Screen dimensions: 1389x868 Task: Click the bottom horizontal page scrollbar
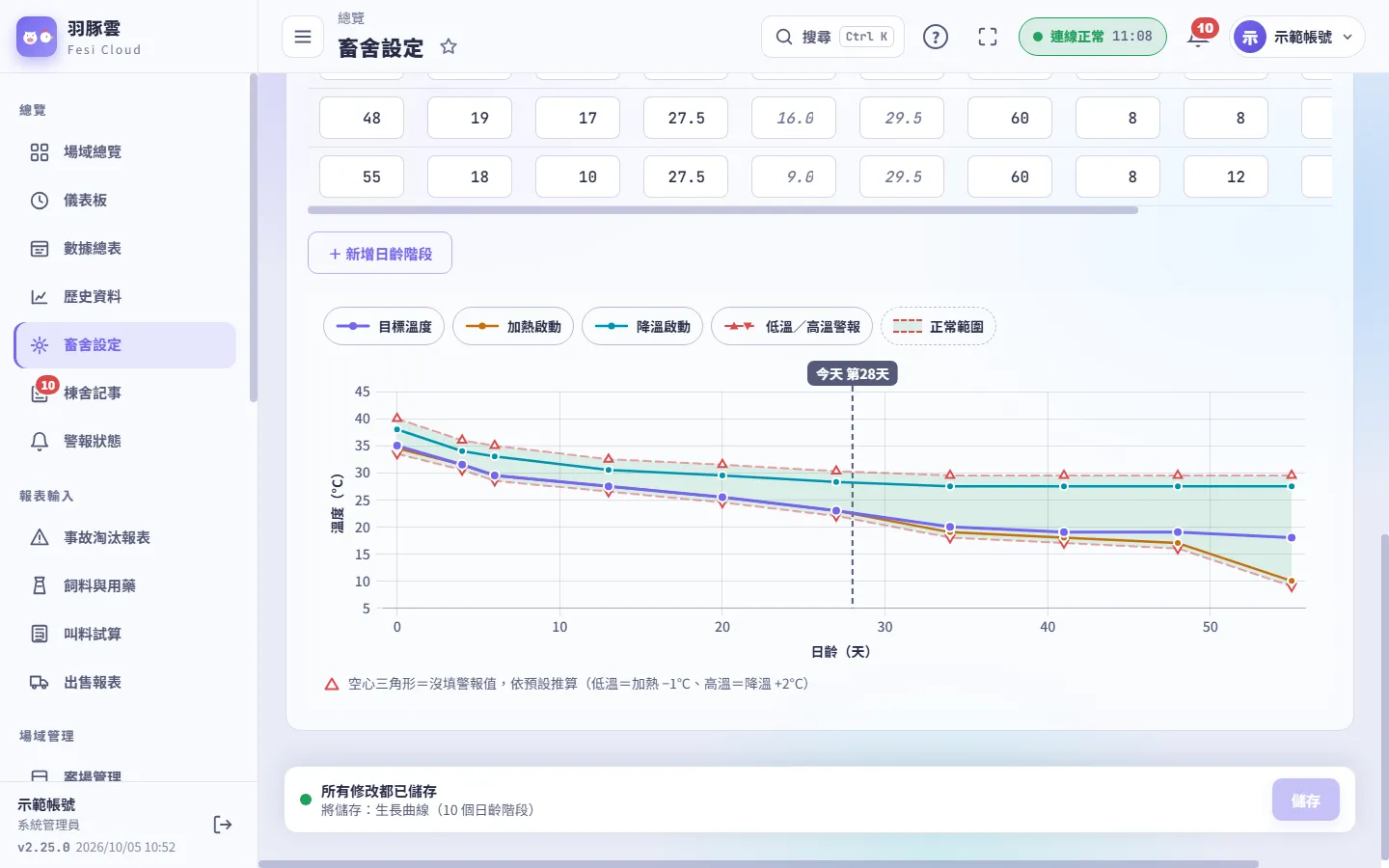point(758,864)
